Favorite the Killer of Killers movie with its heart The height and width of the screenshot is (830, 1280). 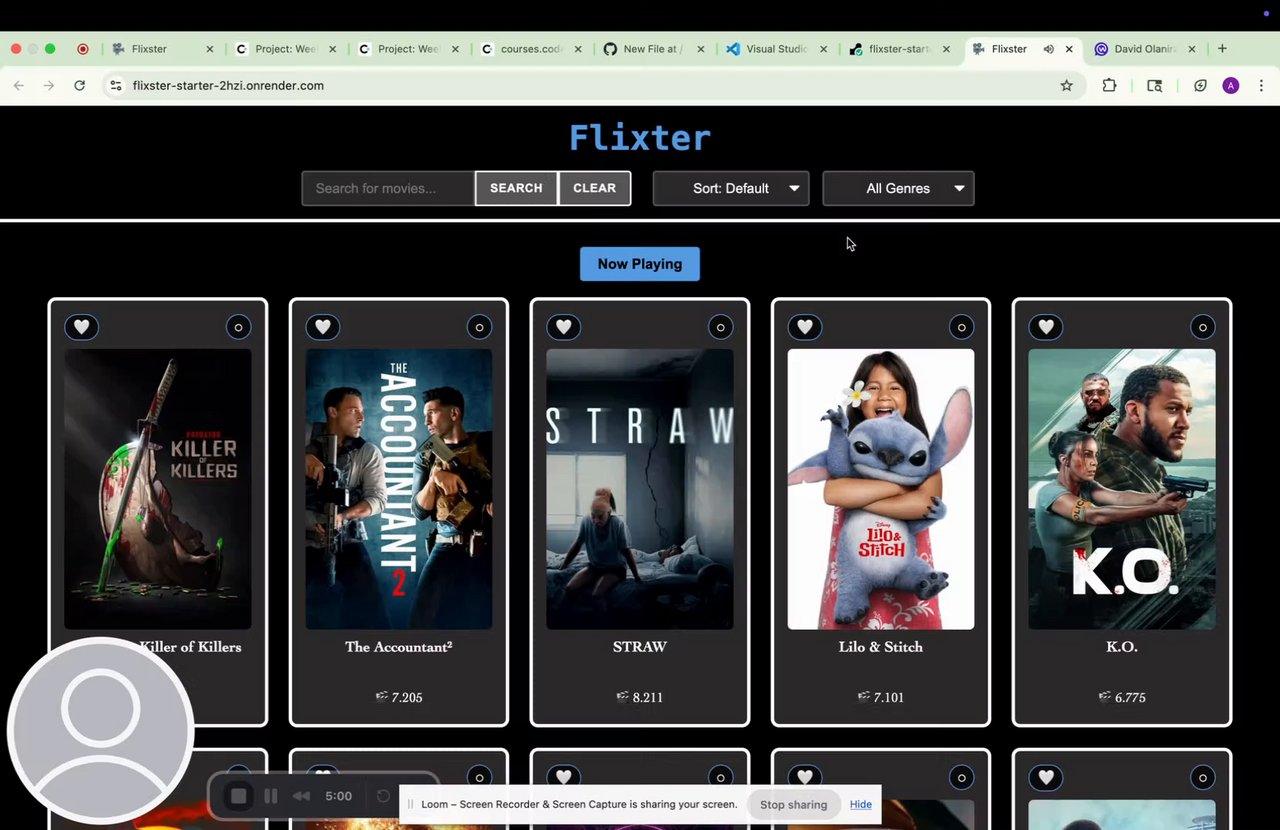(82, 327)
